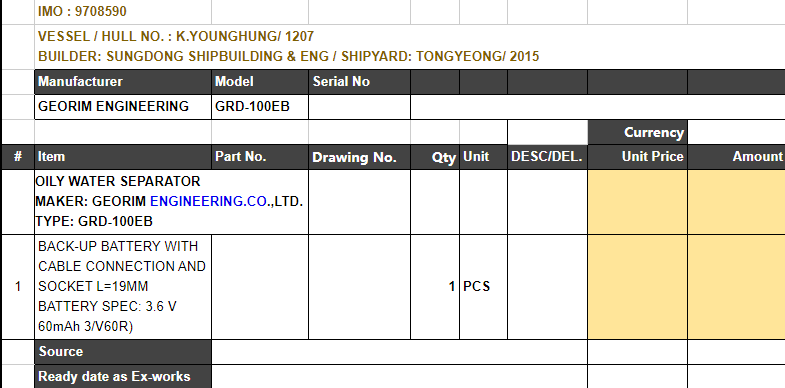This screenshot has width=785, height=388.
Task: Select the empty Drawing No. cell for item 1
Action: click(x=359, y=287)
